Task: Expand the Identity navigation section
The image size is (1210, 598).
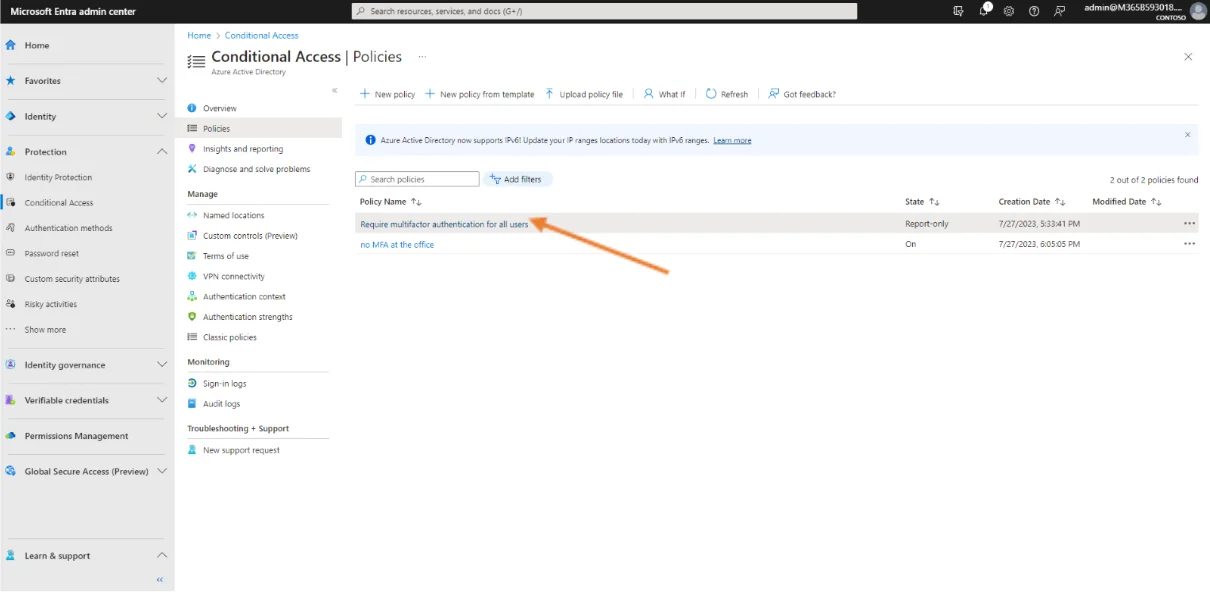Action: pos(162,116)
